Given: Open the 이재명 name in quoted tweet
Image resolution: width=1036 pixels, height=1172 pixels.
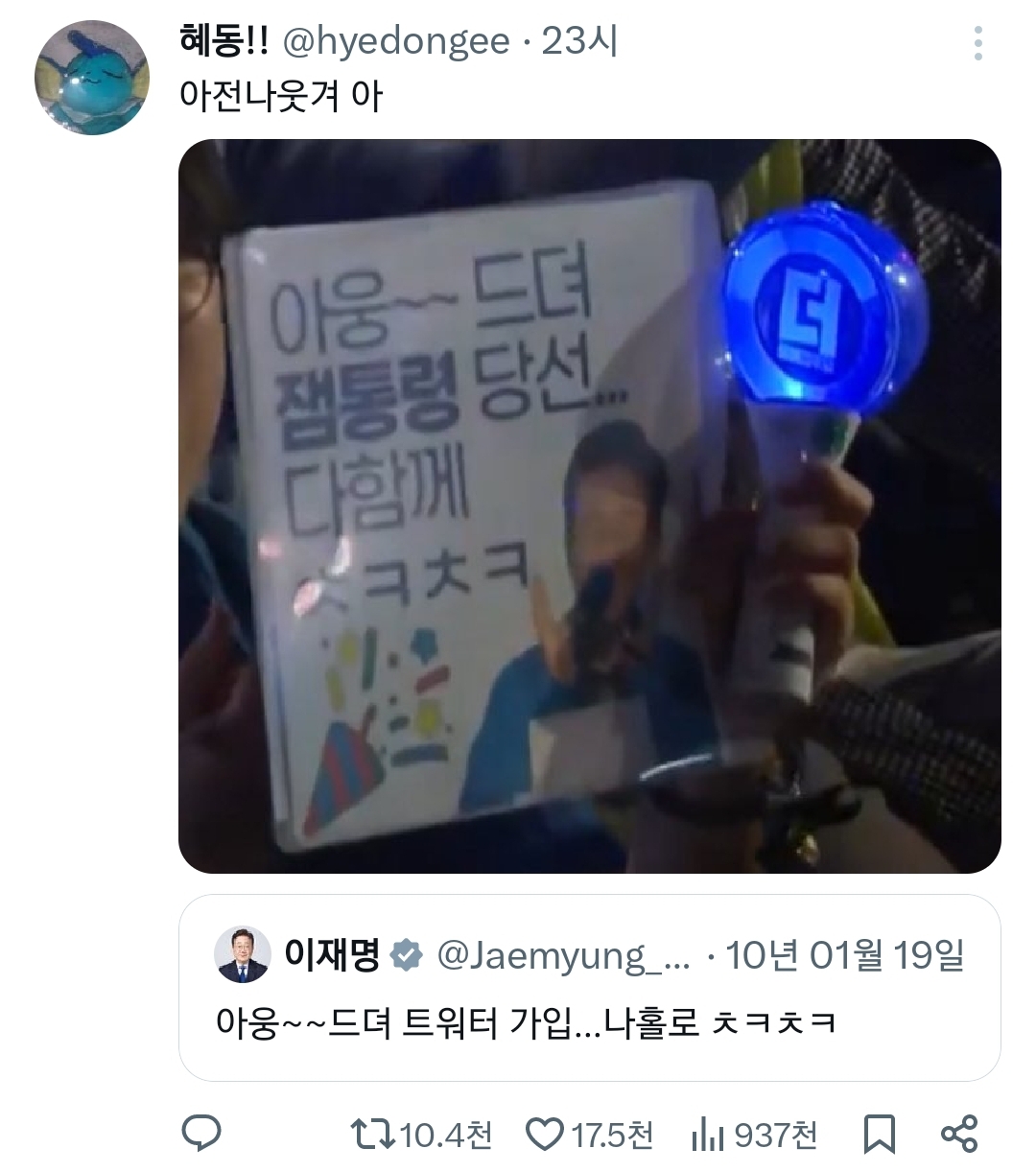Looking at the screenshot, I should [x=332, y=955].
